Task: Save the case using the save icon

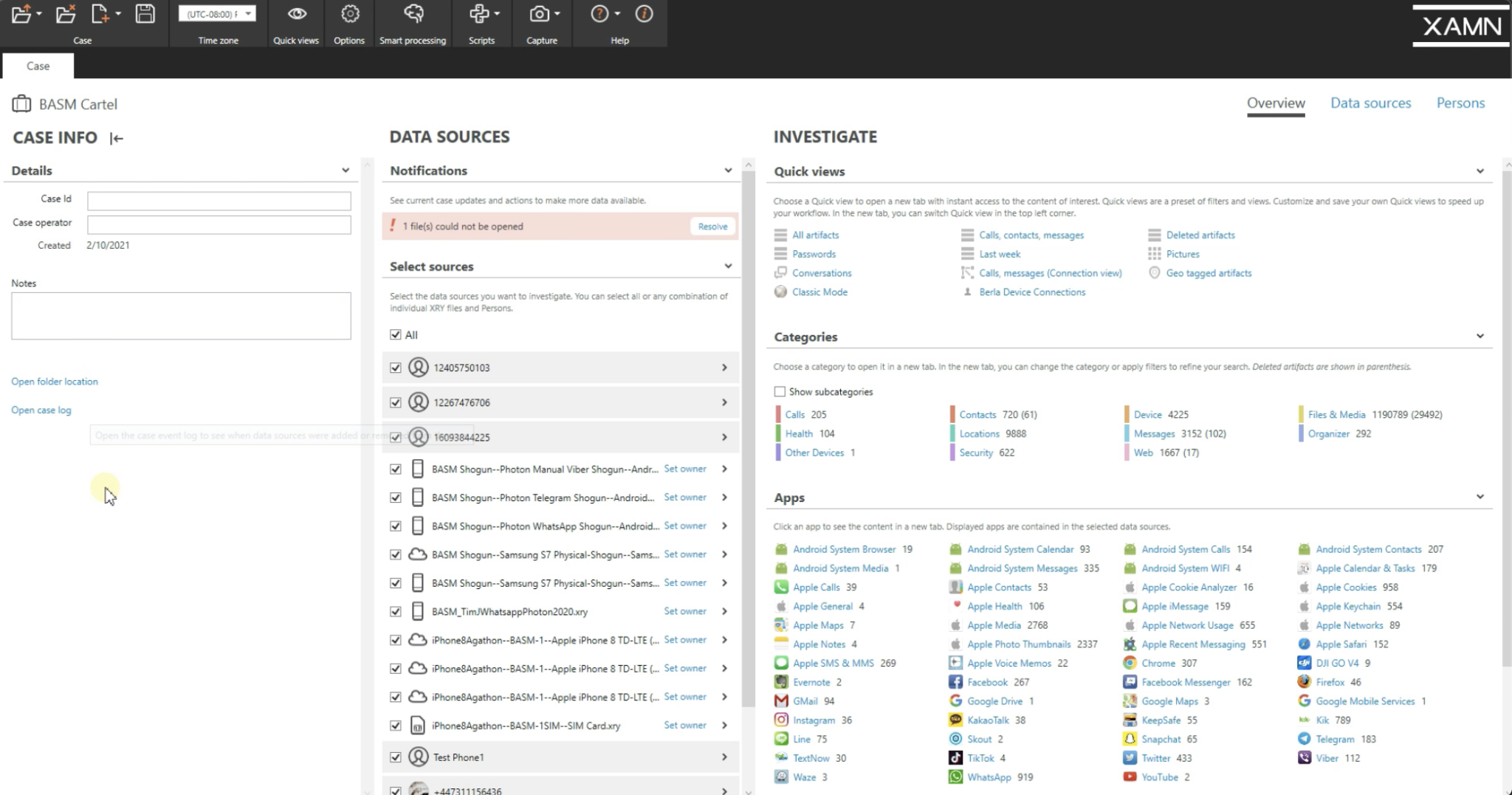Action: click(145, 13)
